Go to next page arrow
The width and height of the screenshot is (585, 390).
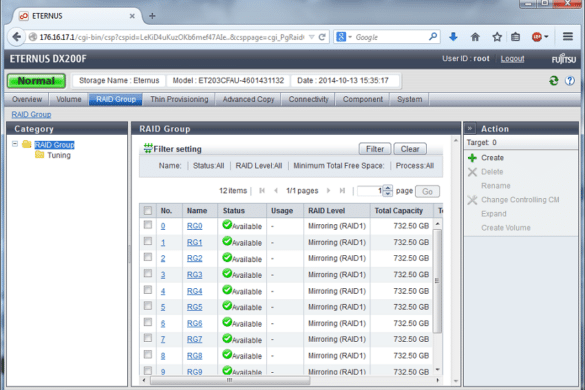pyautogui.click(x=328, y=191)
